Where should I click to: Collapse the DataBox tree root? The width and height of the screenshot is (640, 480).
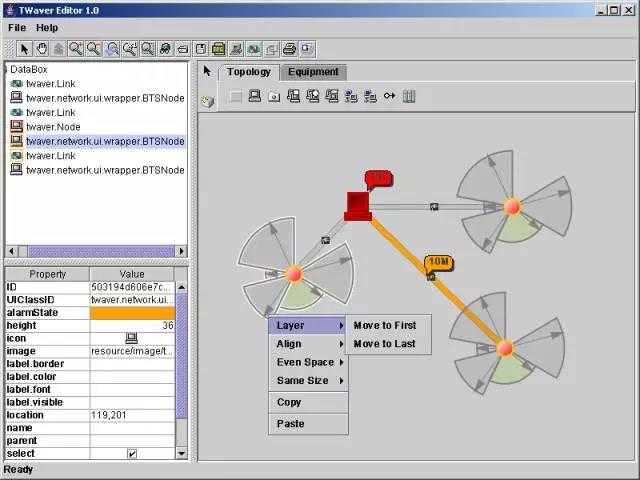(6, 70)
